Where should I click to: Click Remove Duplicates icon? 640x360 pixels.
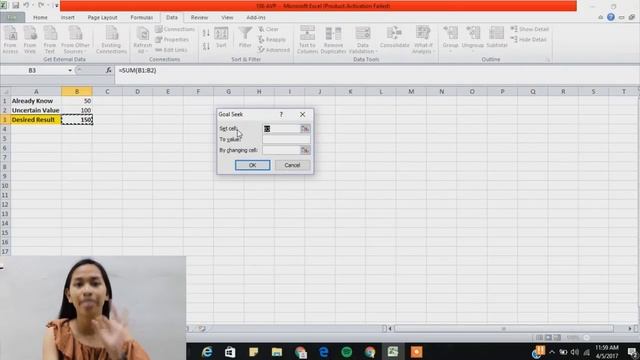[x=333, y=40]
